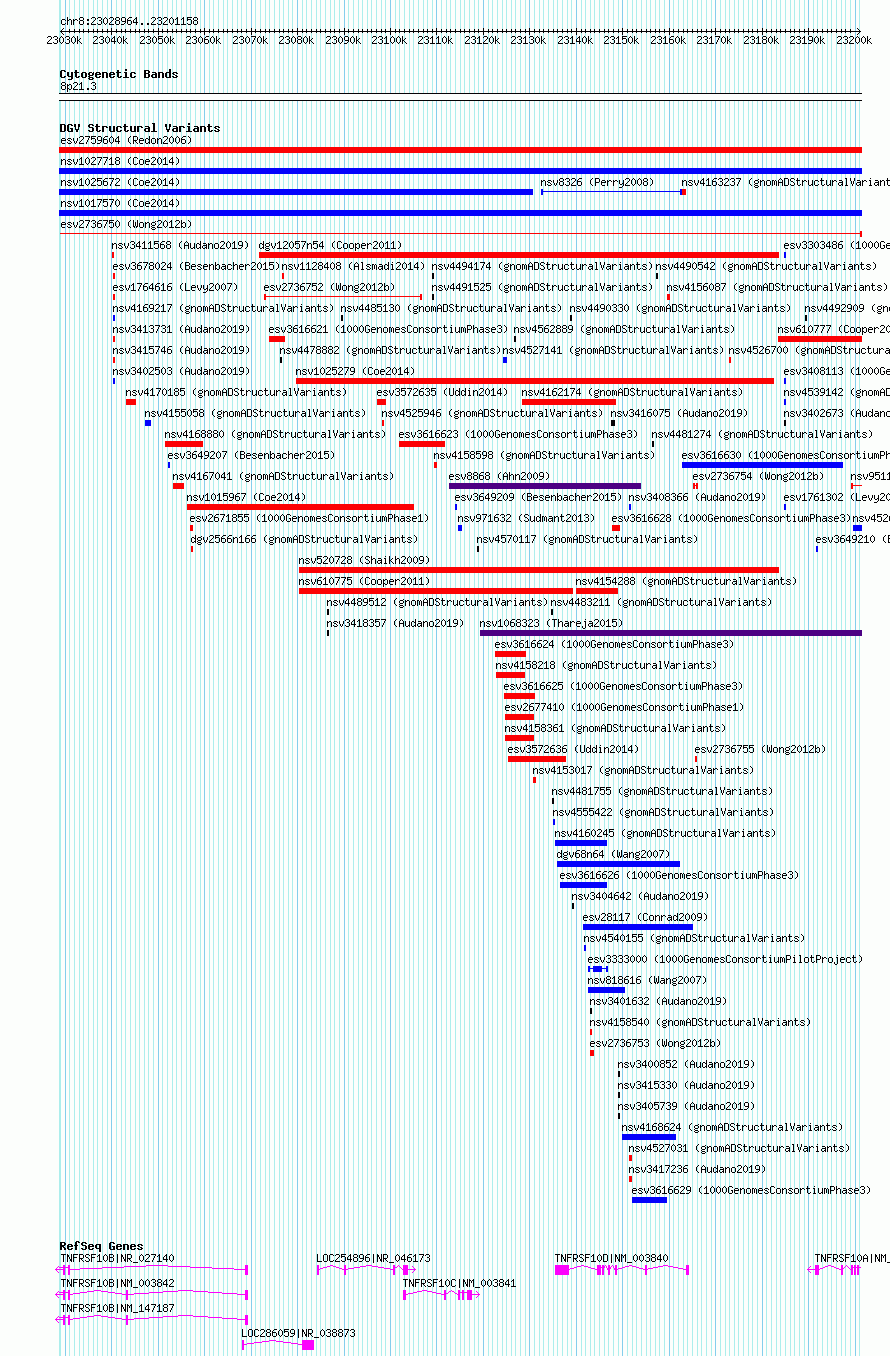Screen dimensions: 890x1356
Task: Click esv2671855 (1000GenomesConsortiumPhase1) label
Action: [x=309, y=518]
